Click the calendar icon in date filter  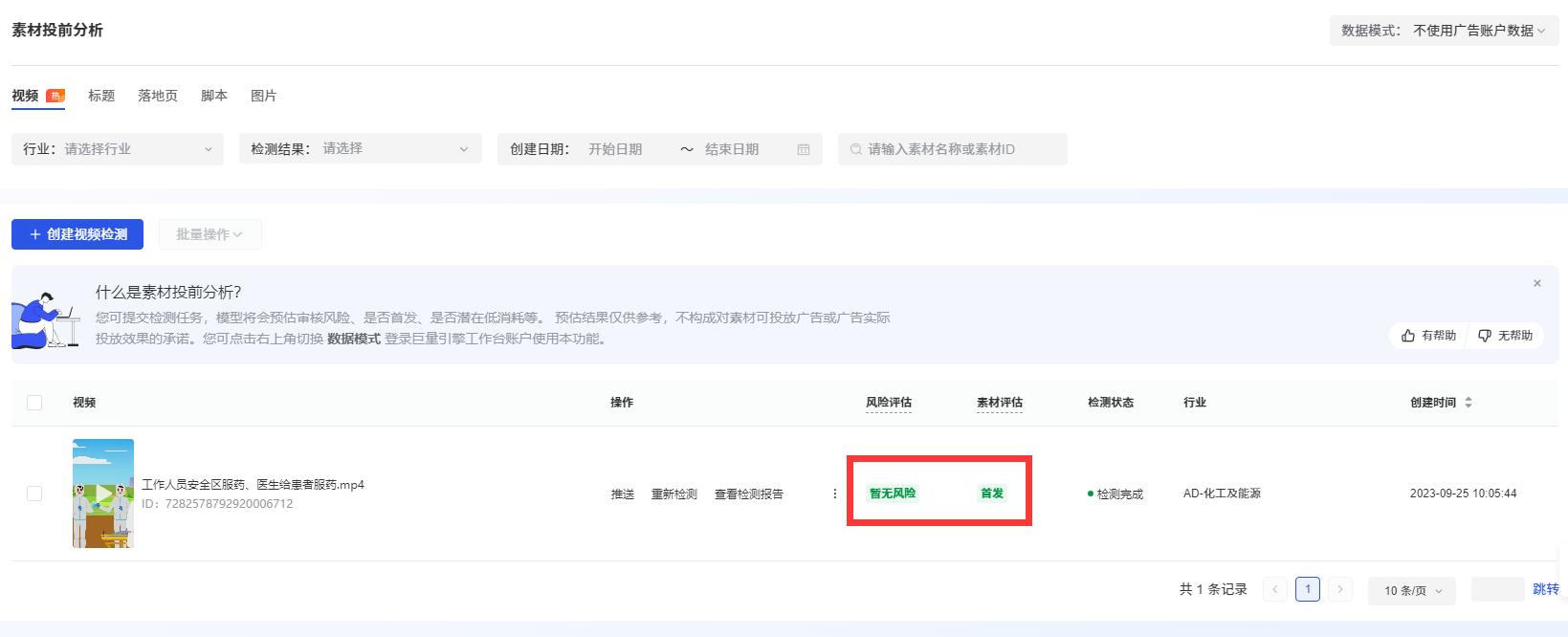click(804, 149)
